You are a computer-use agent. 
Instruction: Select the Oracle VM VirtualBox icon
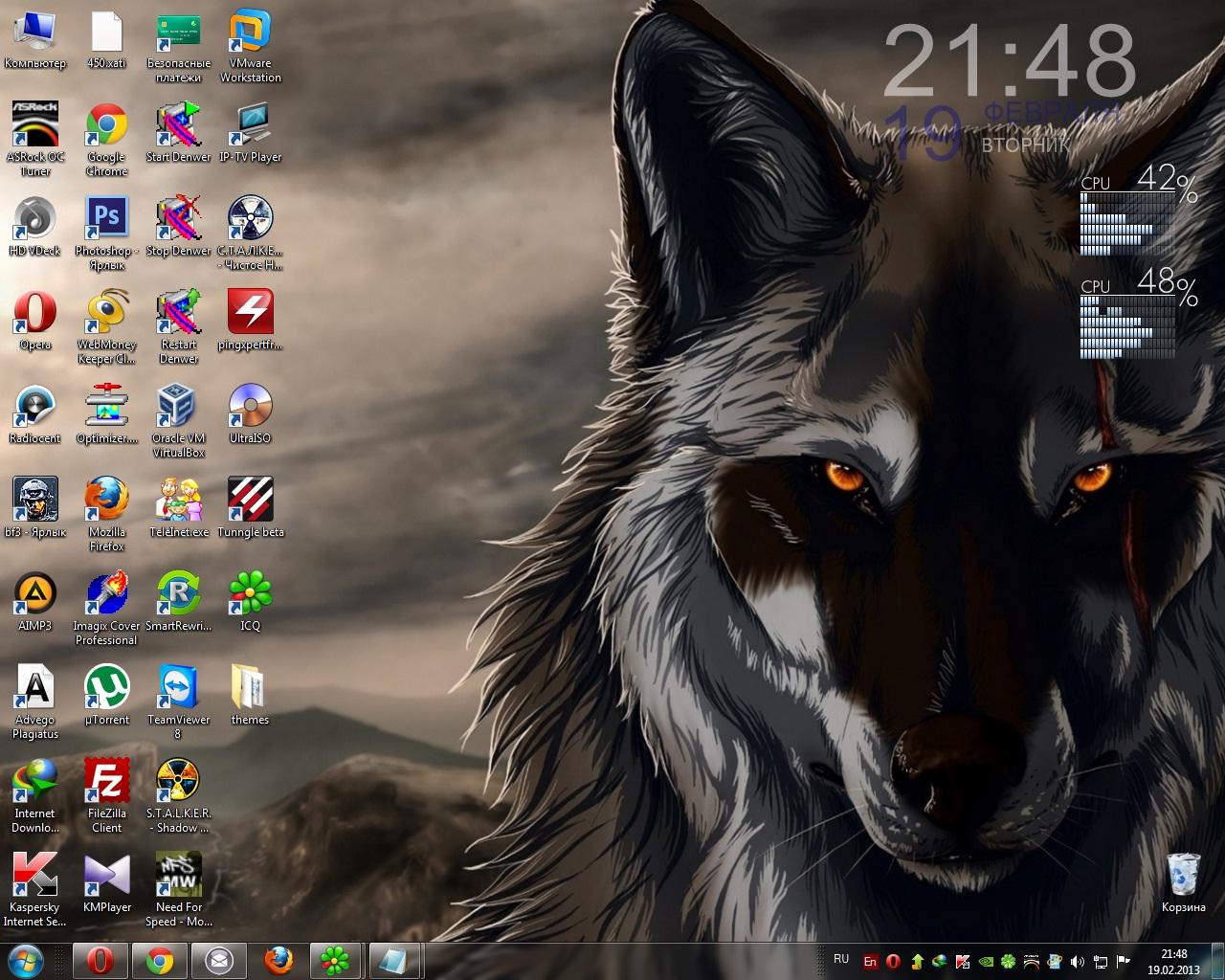(x=178, y=407)
